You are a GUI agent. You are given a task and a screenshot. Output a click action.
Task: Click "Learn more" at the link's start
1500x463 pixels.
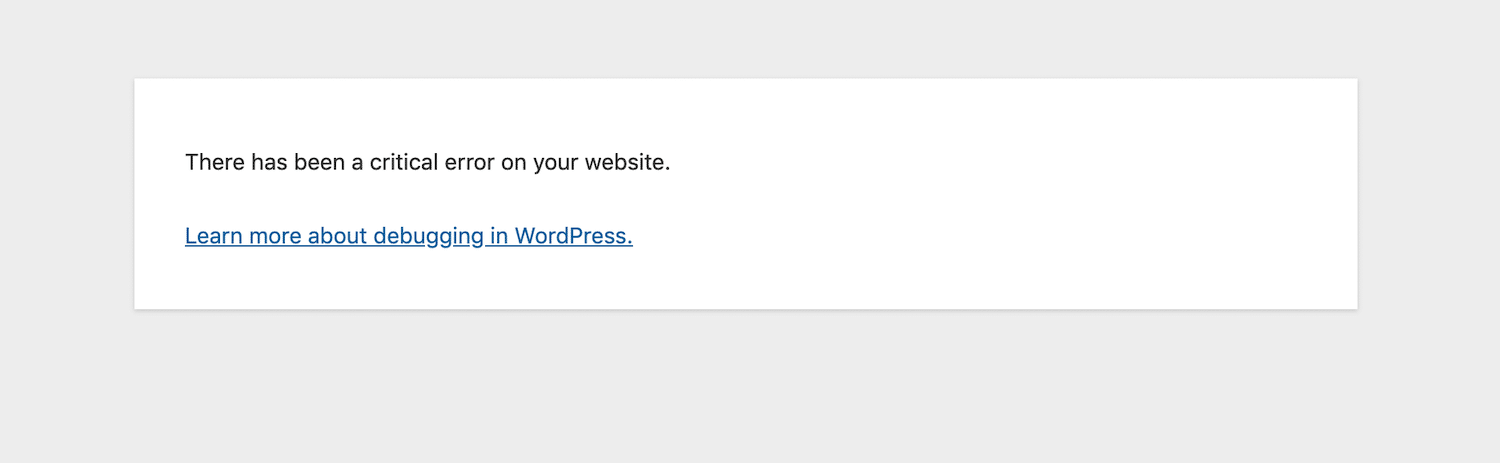(243, 236)
